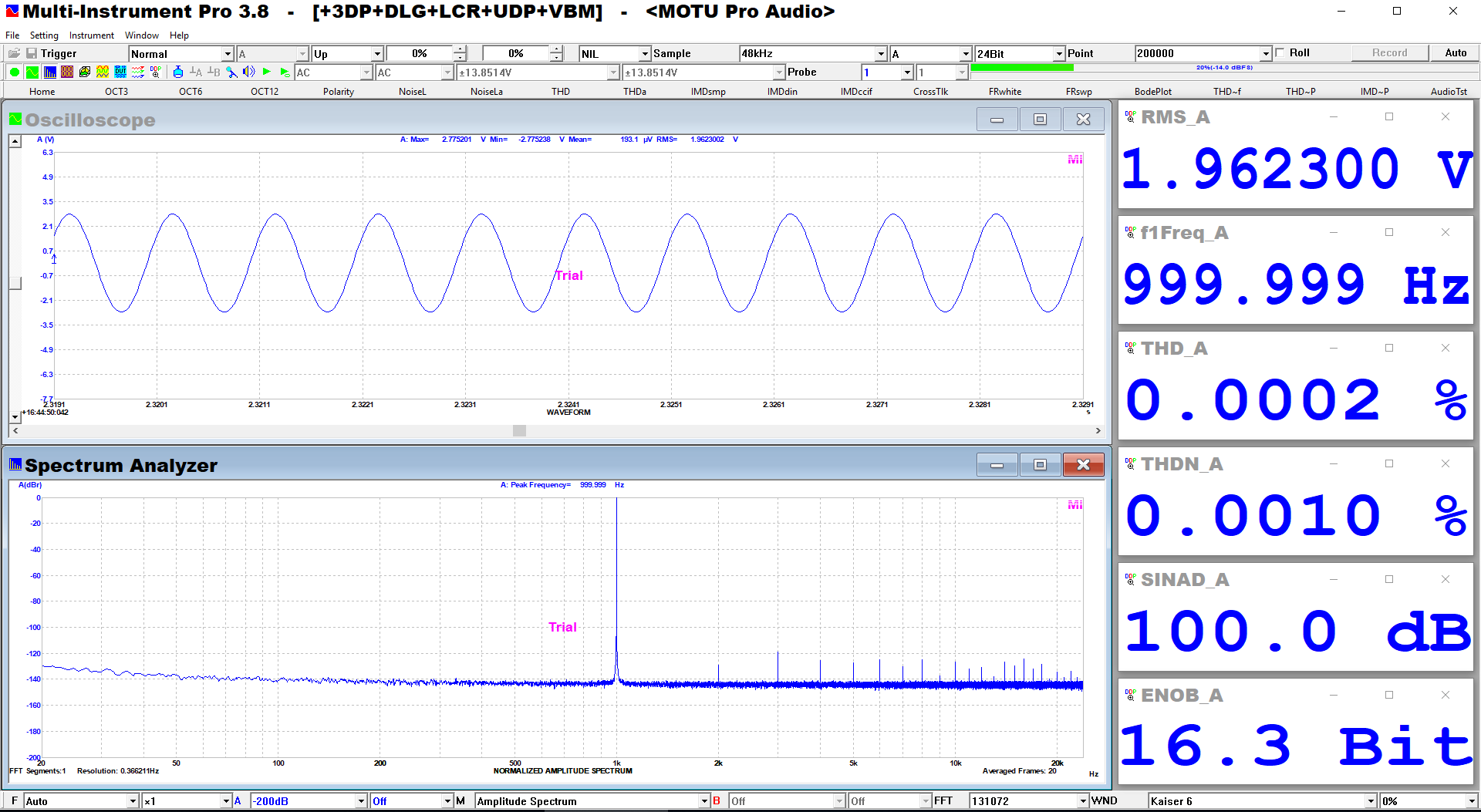Viewport: 1481px width, 812px height.
Task: Open the Spectrum Analyzer toolbar icon
Action: pyautogui.click(x=49, y=72)
